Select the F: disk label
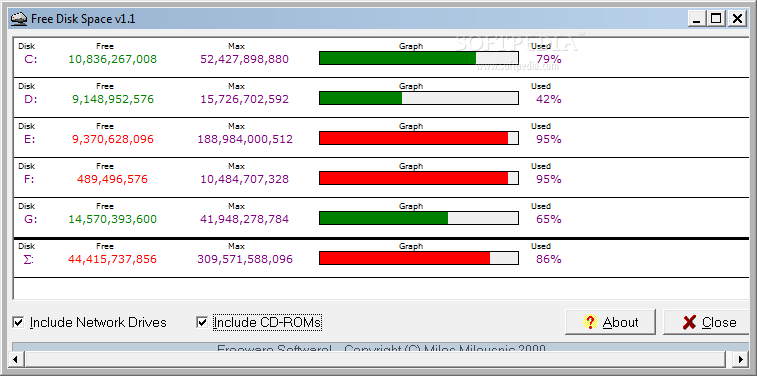This screenshot has width=757, height=376. click(x=30, y=180)
